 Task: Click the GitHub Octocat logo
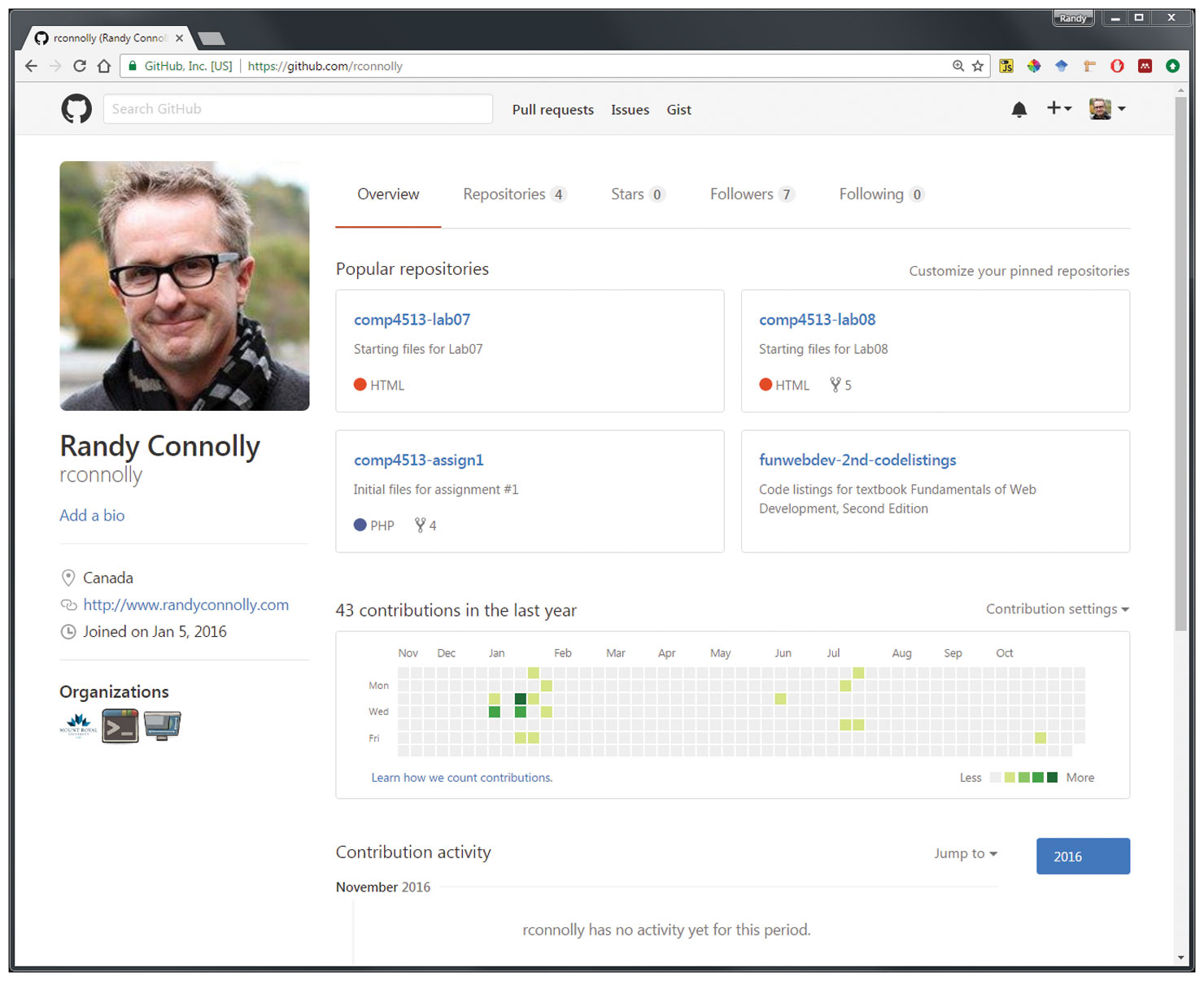76,109
